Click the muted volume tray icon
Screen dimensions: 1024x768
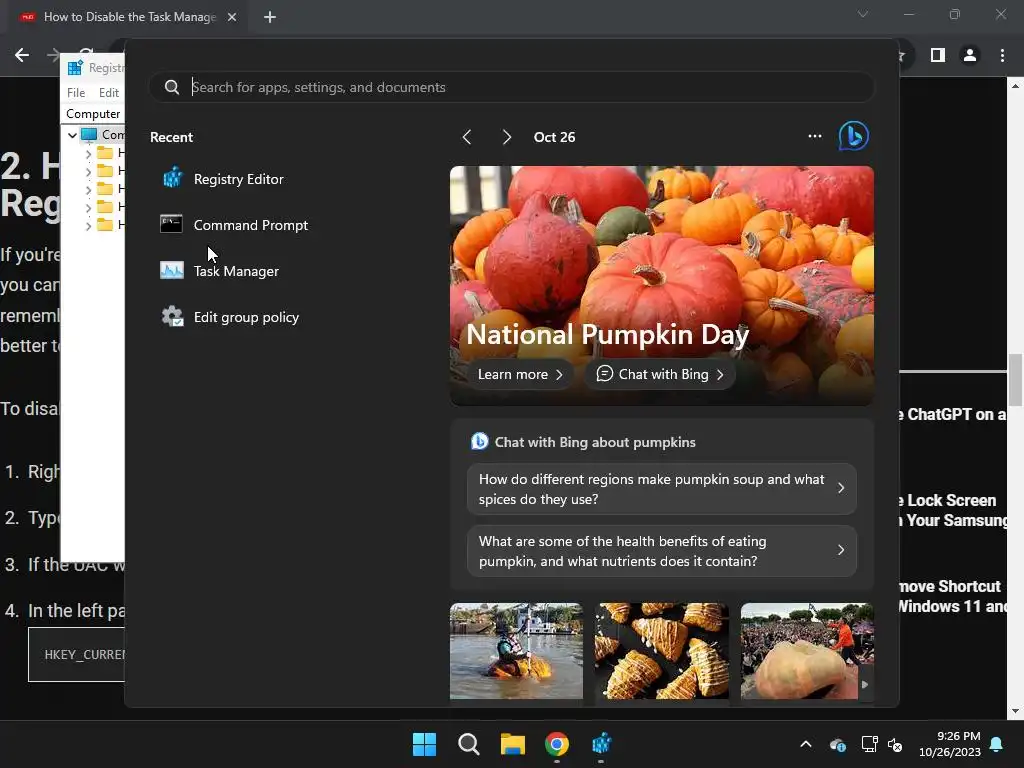tap(895, 744)
